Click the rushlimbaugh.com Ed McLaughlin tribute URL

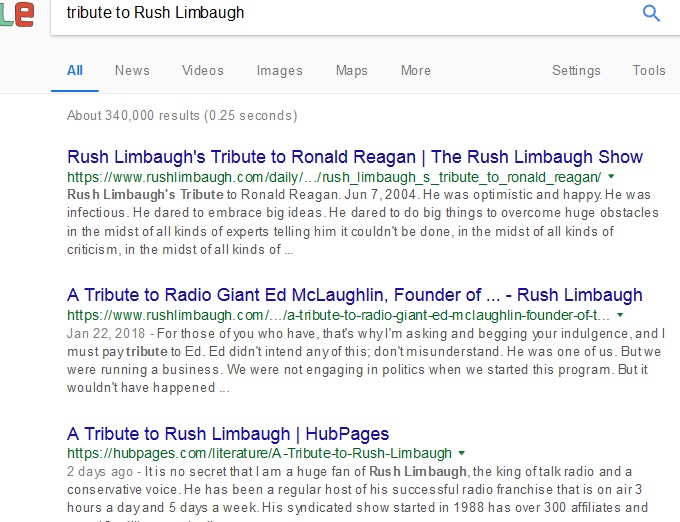(338, 315)
